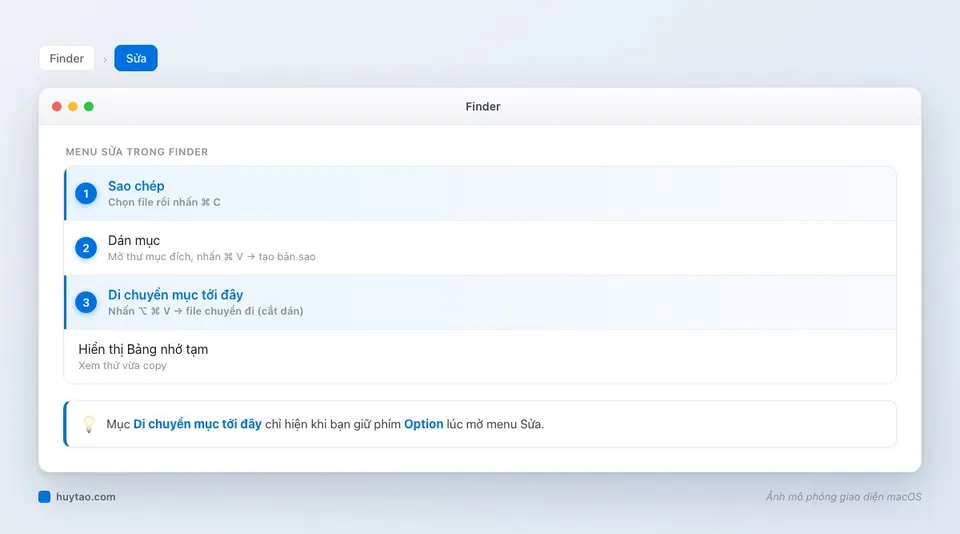Click the blue Option keyword in tip

click(x=424, y=424)
